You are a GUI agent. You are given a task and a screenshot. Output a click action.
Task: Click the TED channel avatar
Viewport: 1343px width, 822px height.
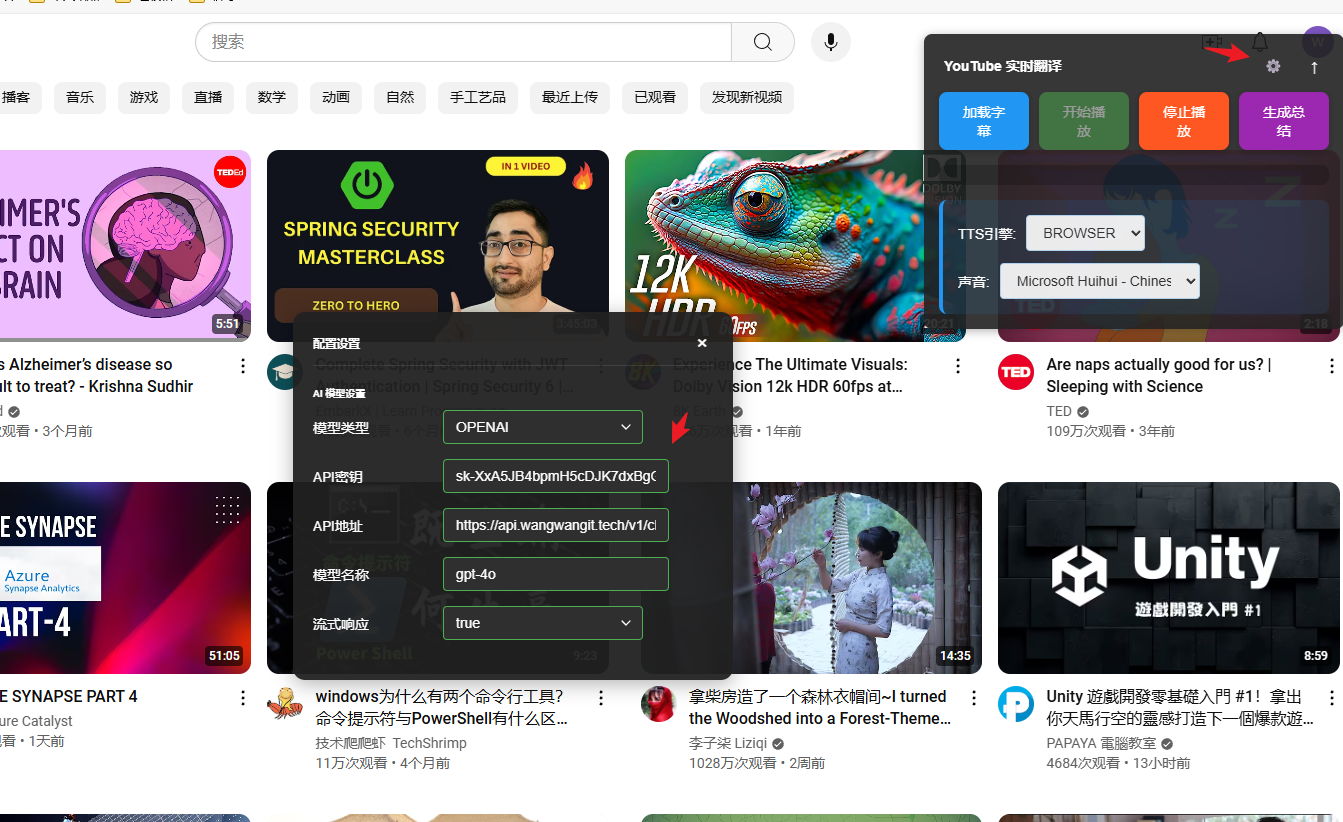1016,372
